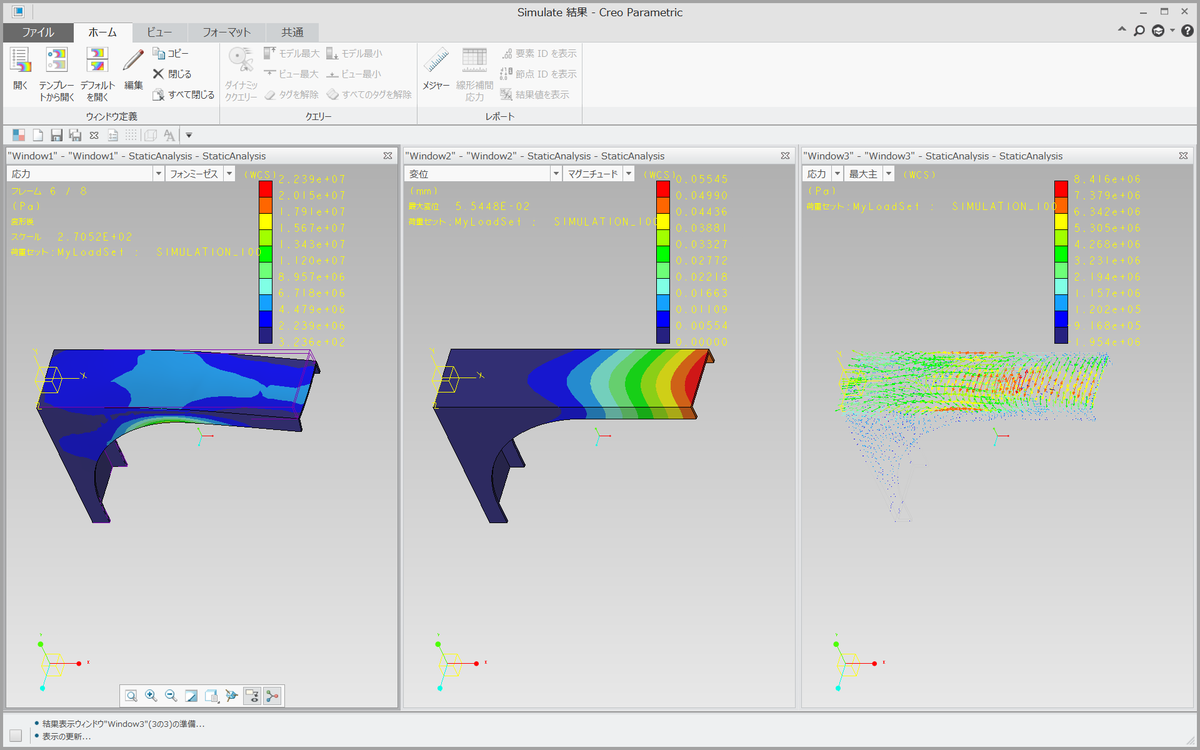The image size is (1200, 750).
Task: Toggle 節点 ID を表示 (Show Node IDs)
Action: coord(538,74)
